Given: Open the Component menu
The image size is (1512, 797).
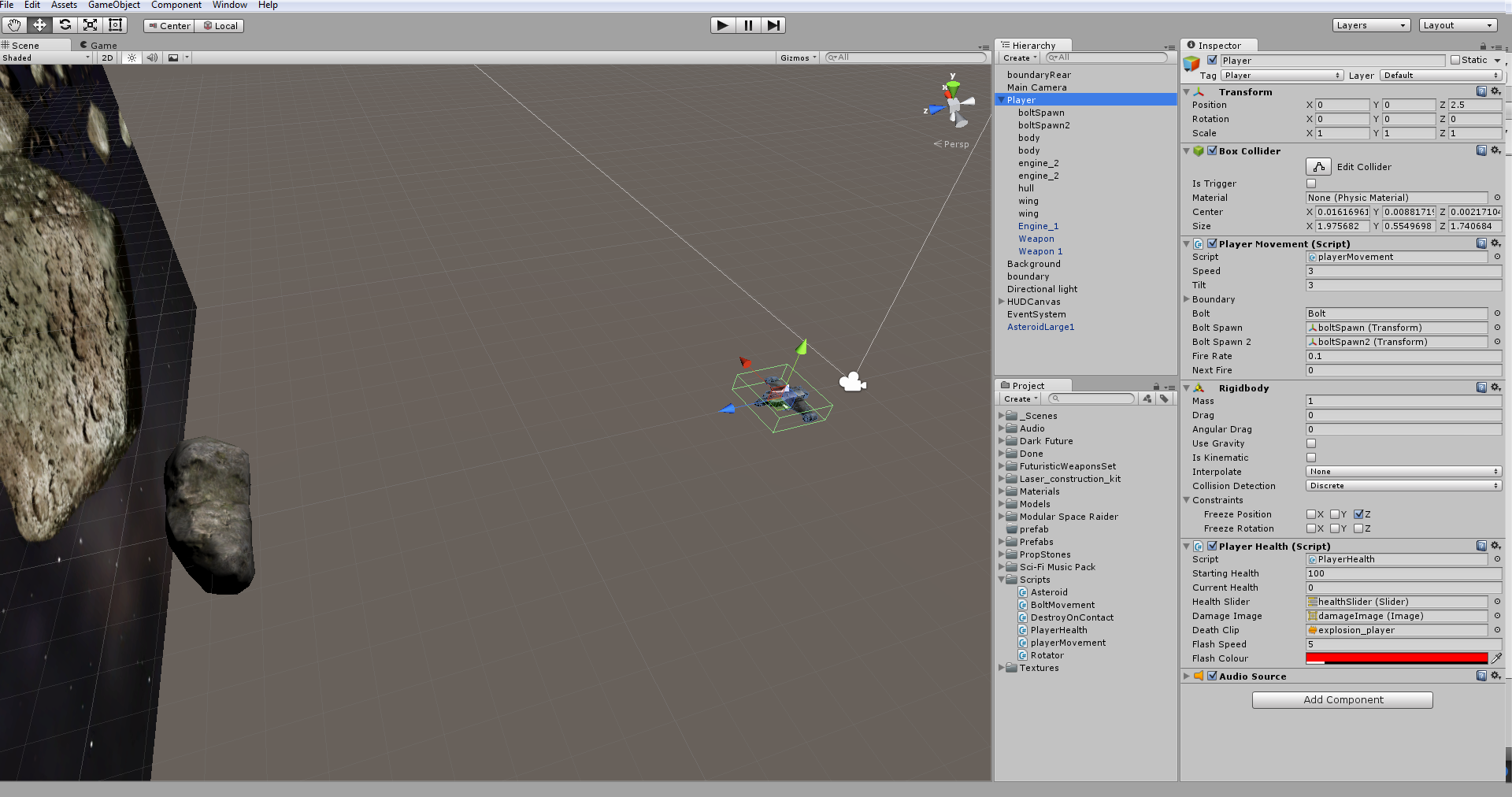Looking at the screenshot, I should click(x=176, y=5).
